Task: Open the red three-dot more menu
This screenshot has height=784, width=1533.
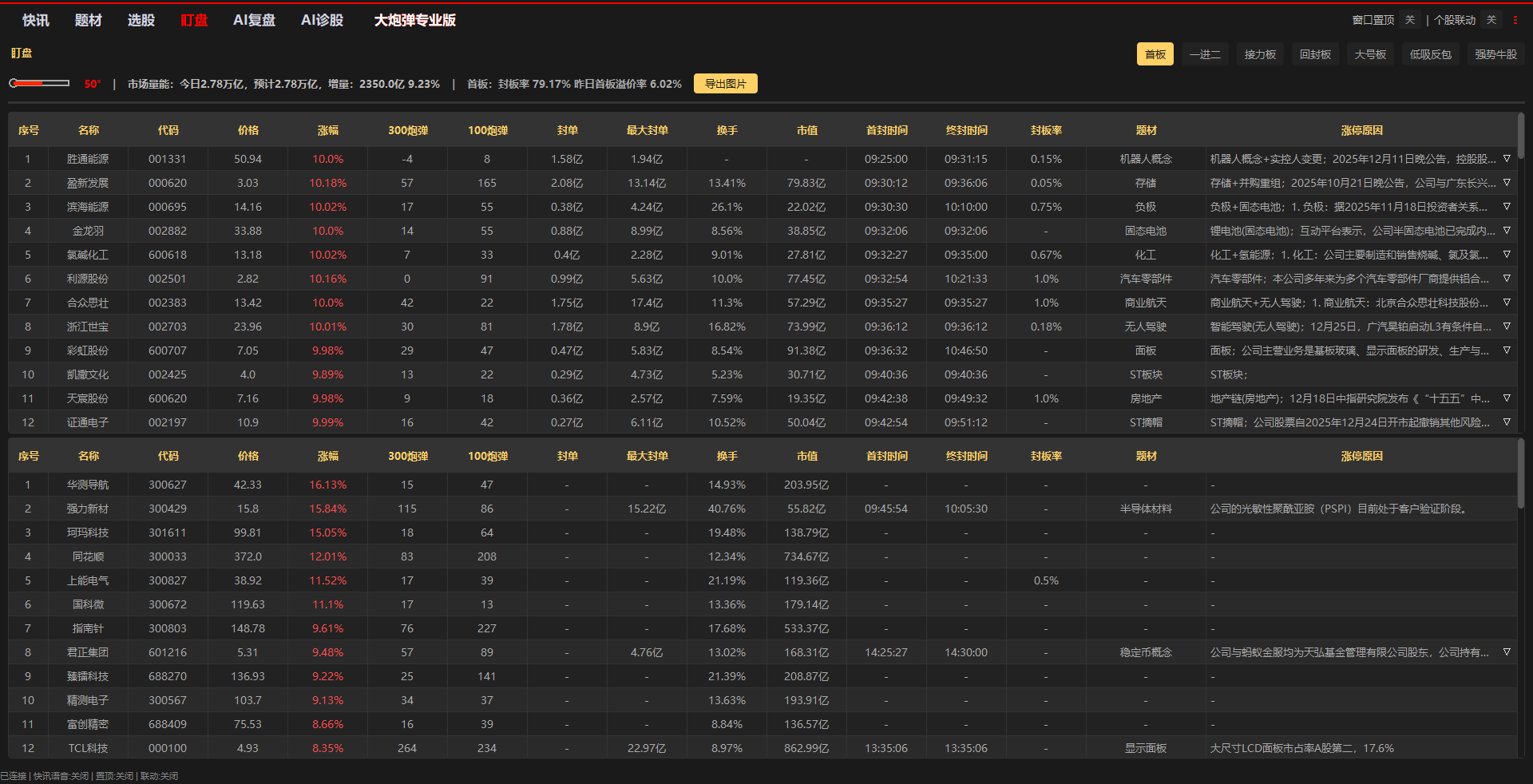Action: click(1515, 20)
